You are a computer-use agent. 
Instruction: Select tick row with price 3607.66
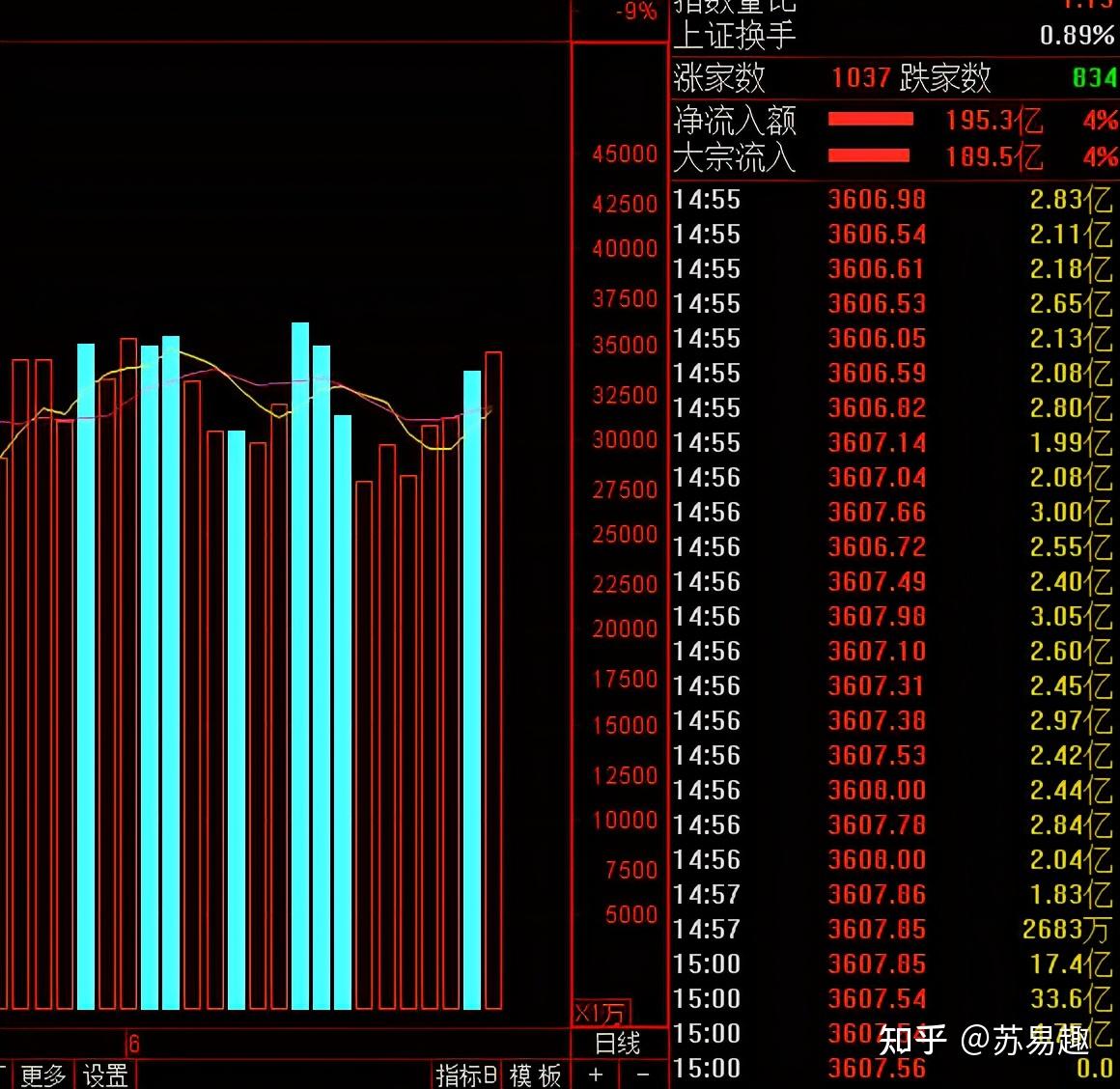[894, 512]
